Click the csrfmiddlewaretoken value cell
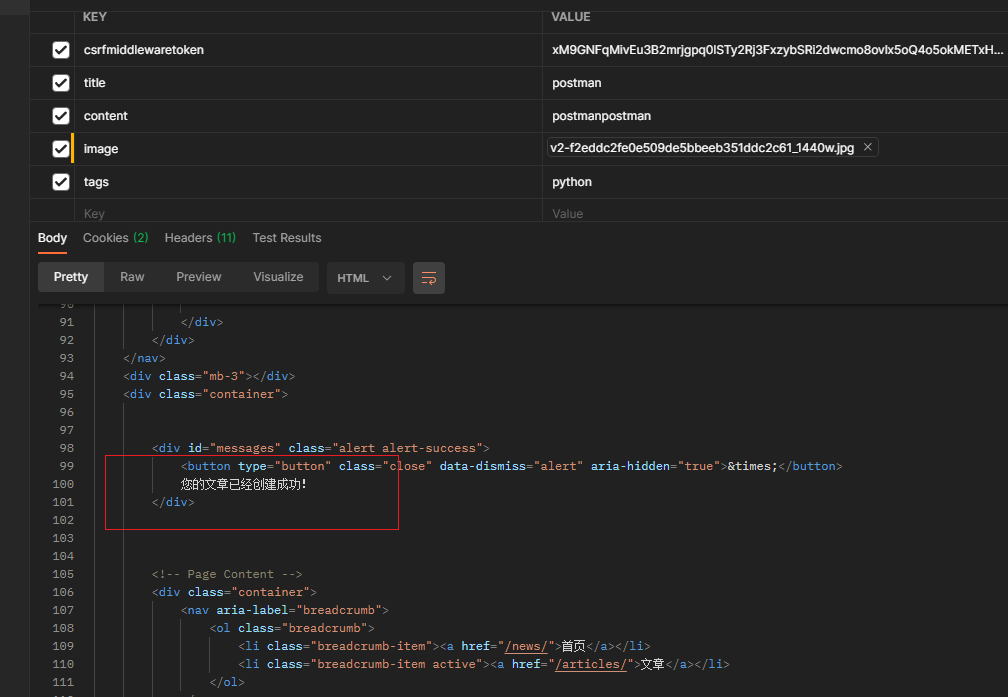Viewport: 1008px width, 697px height. coord(776,50)
